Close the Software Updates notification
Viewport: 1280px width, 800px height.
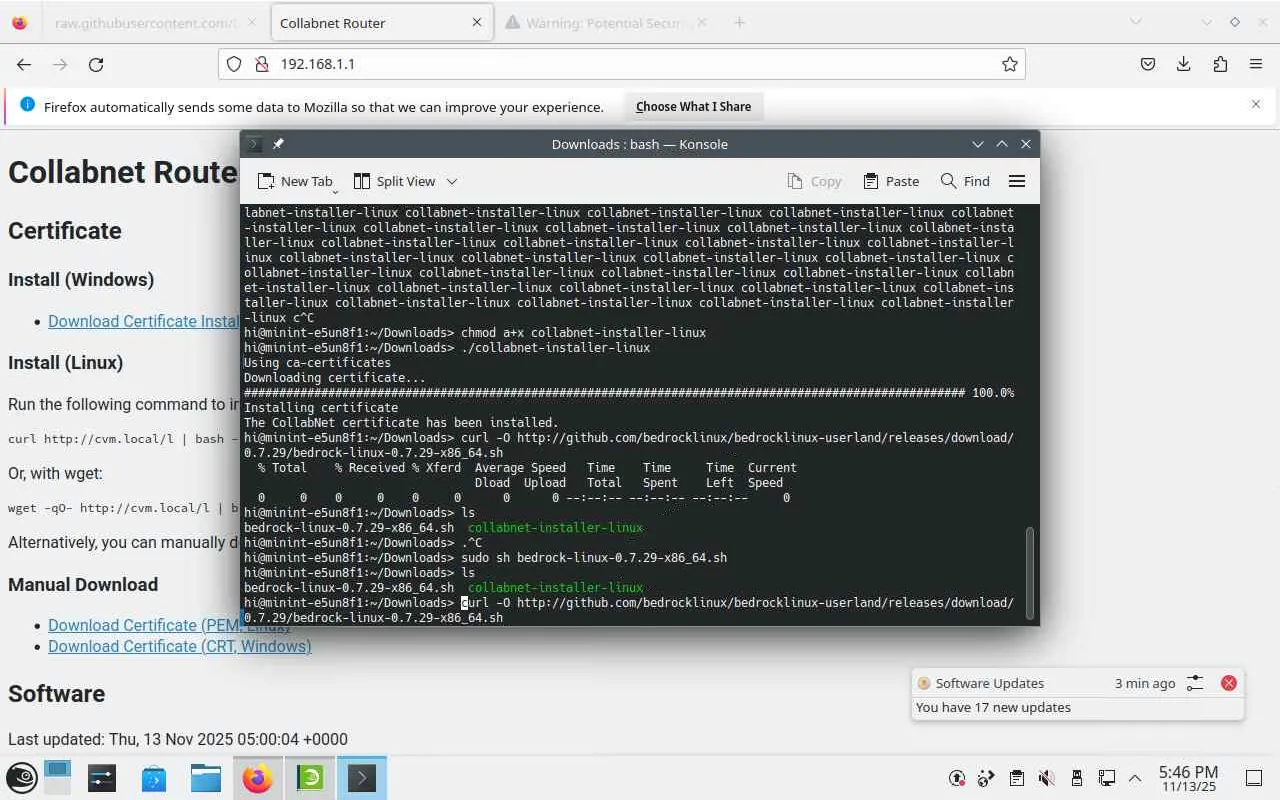tap(1229, 683)
